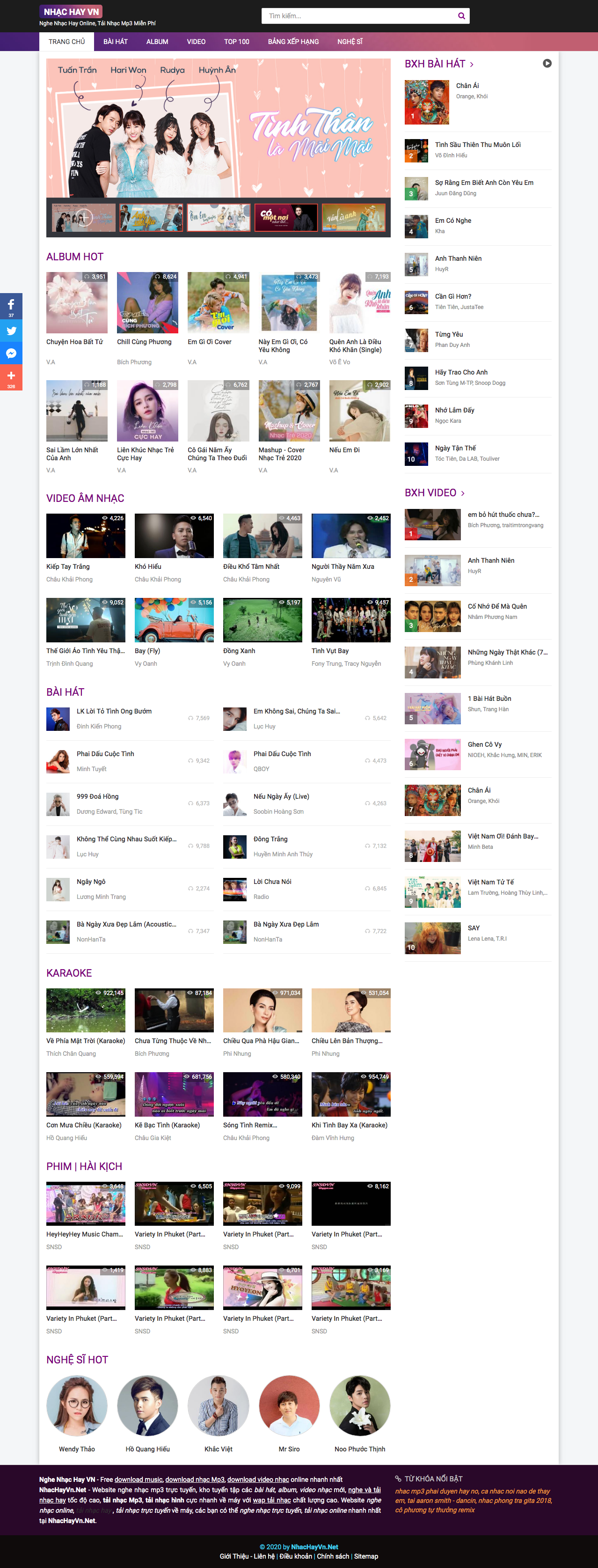Open the Messenger share icon
The height and width of the screenshot is (1568, 598).
click(11, 353)
